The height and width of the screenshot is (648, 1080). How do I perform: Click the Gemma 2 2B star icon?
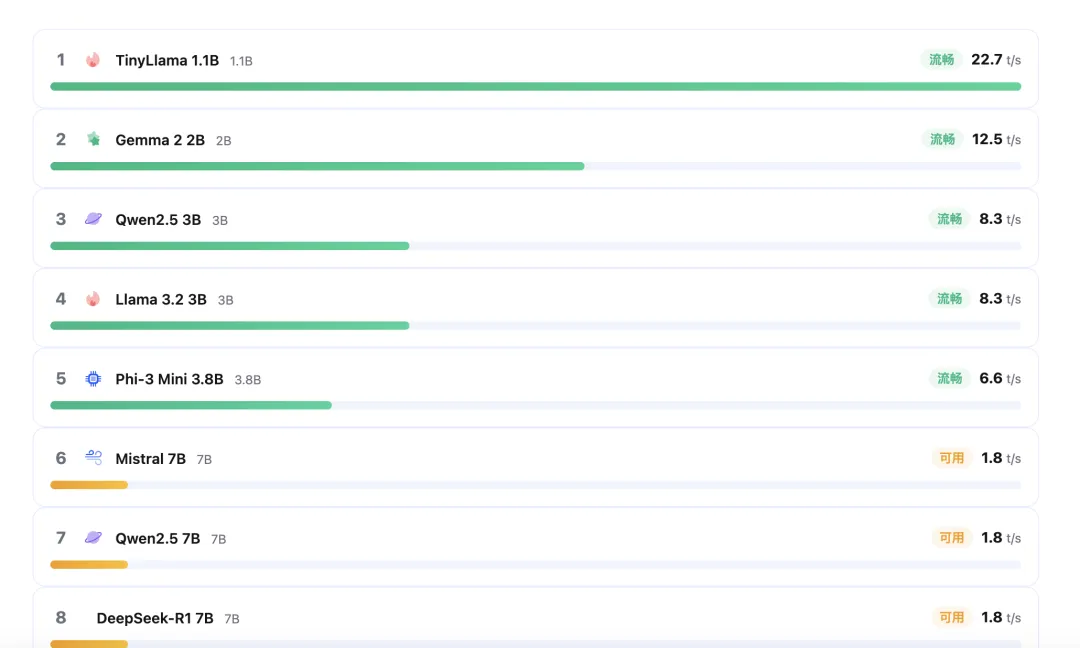(x=93, y=139)
